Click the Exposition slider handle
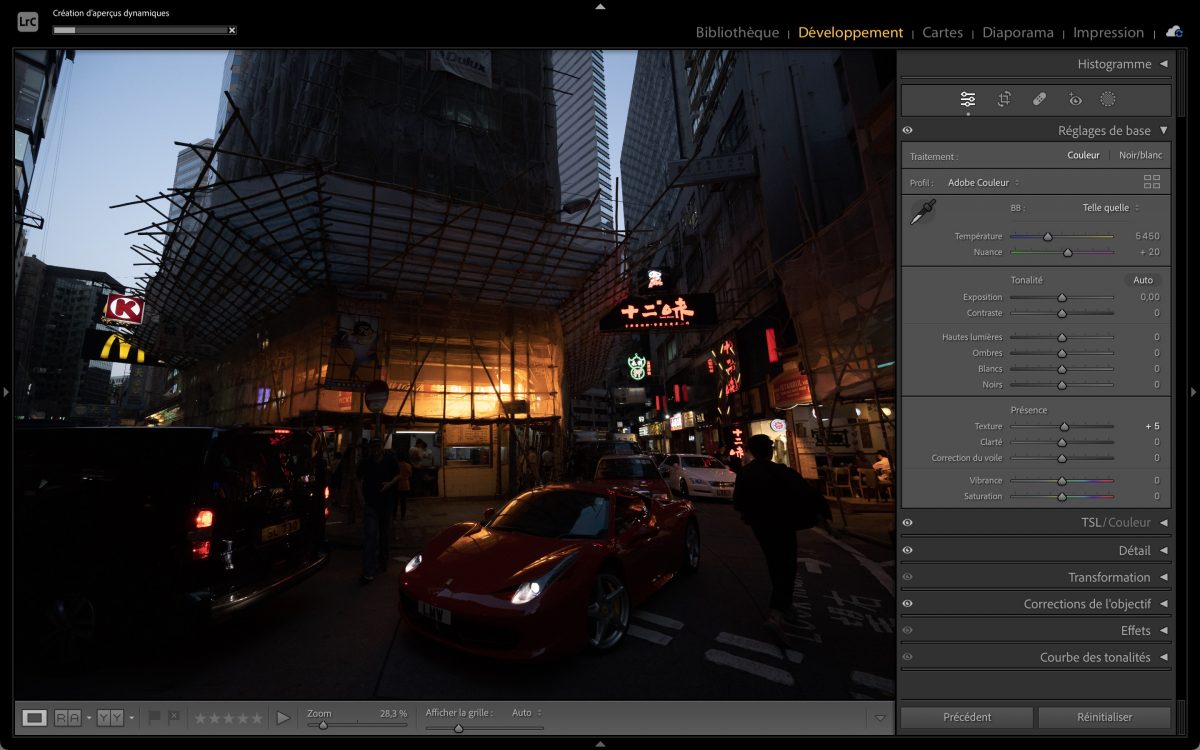 pyautogui.click(x=1062, y=297)
